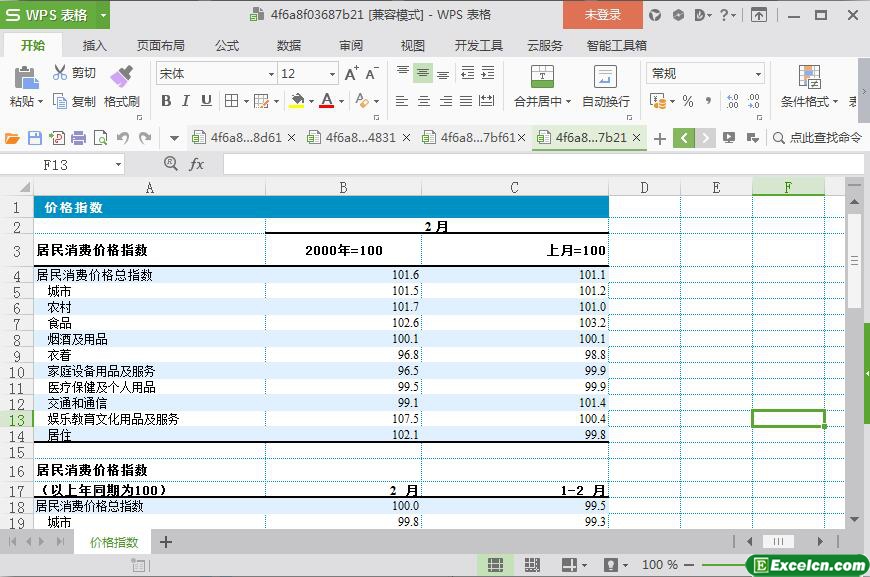Toggle italic formatting
Image resolution: width=870 pixels, height=577 pixels.
pos(186,101)
